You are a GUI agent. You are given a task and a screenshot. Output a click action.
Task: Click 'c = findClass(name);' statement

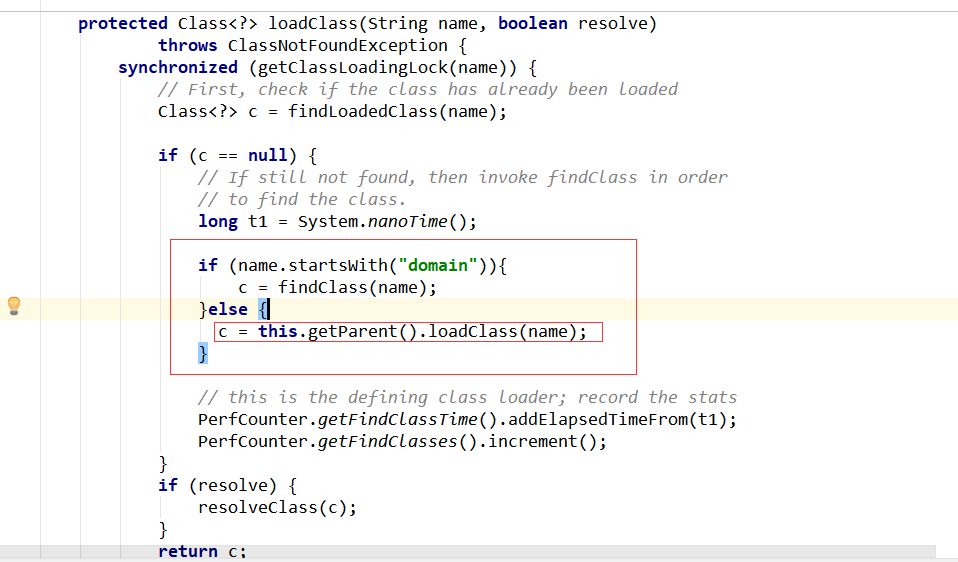pos(337,288)
